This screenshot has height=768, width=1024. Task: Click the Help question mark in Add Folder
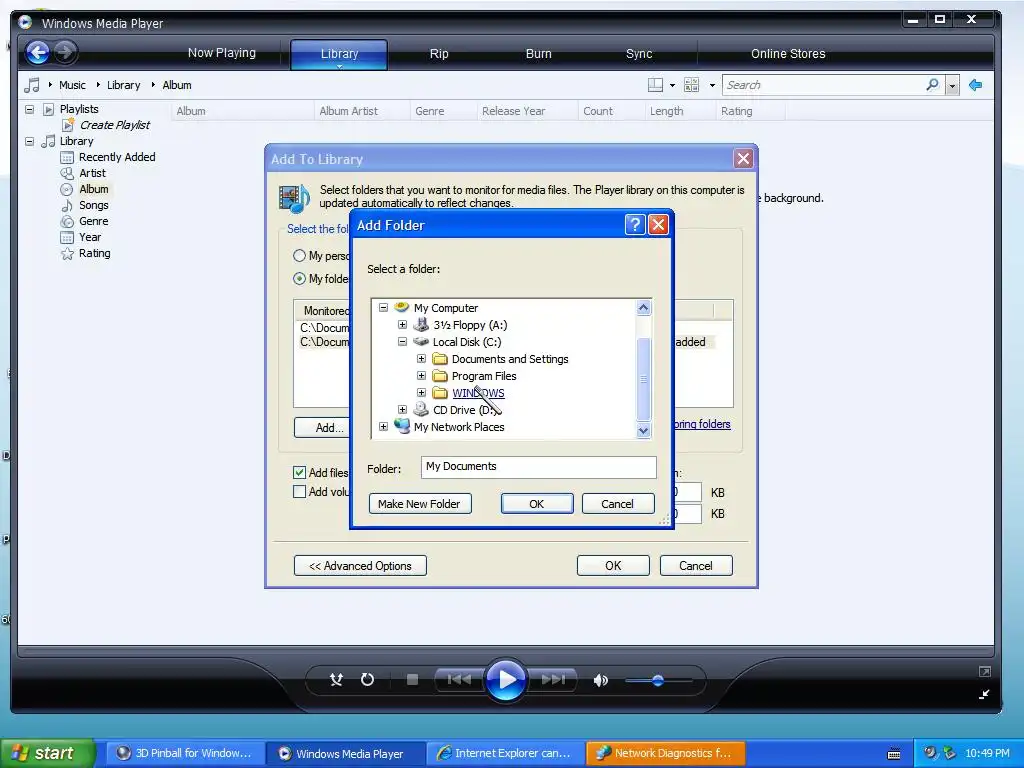click(635, 225)
